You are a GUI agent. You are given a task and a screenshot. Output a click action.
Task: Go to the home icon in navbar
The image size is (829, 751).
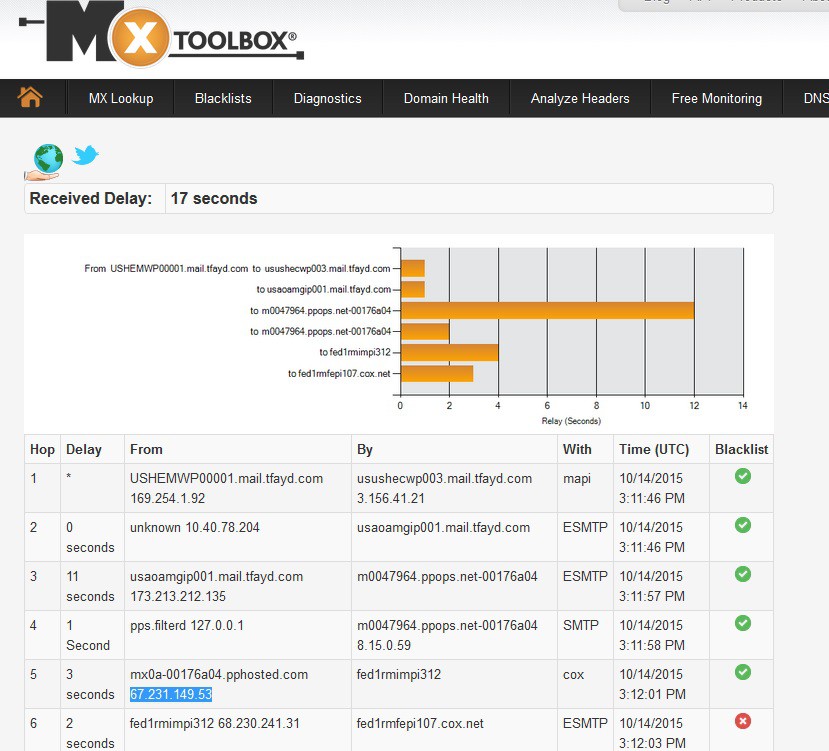pyautogui.click(x=30, y=97)
